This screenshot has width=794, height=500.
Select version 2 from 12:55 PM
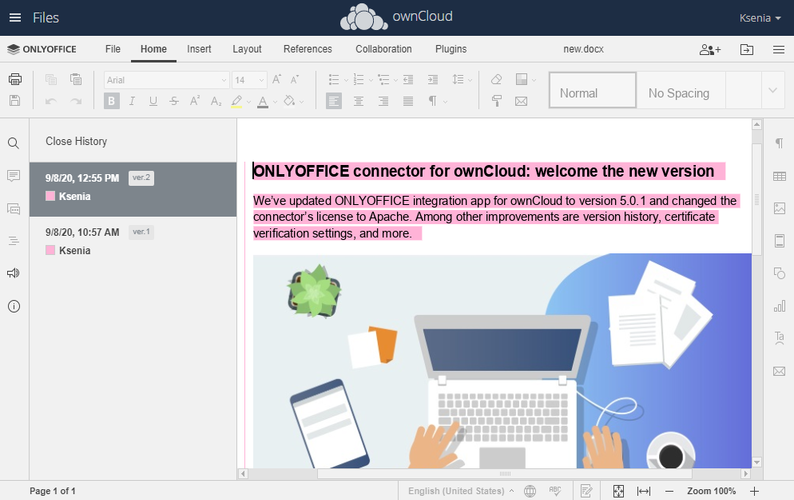point(133,189)
